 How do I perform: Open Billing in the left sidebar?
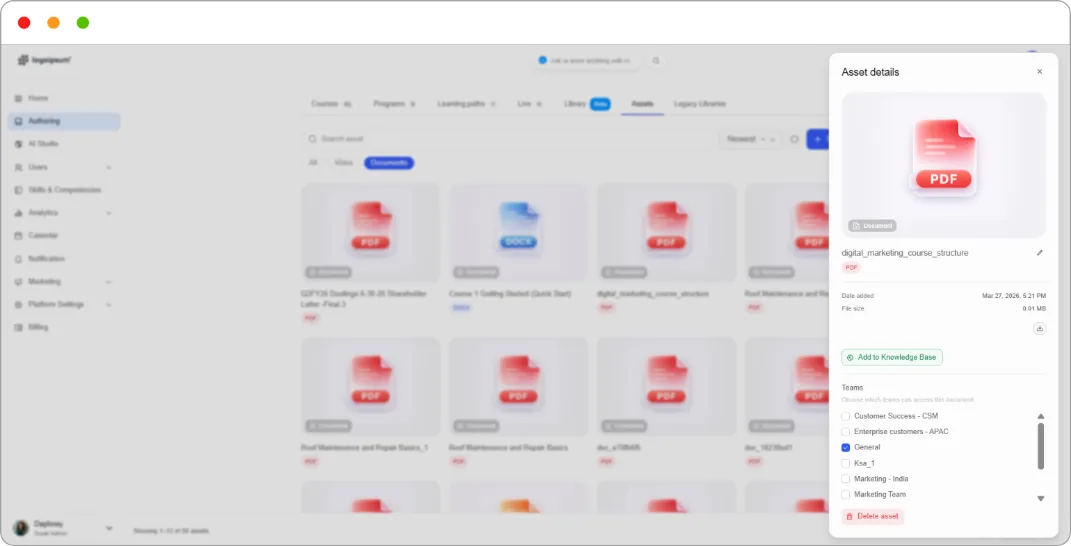[x=38, y=327]
